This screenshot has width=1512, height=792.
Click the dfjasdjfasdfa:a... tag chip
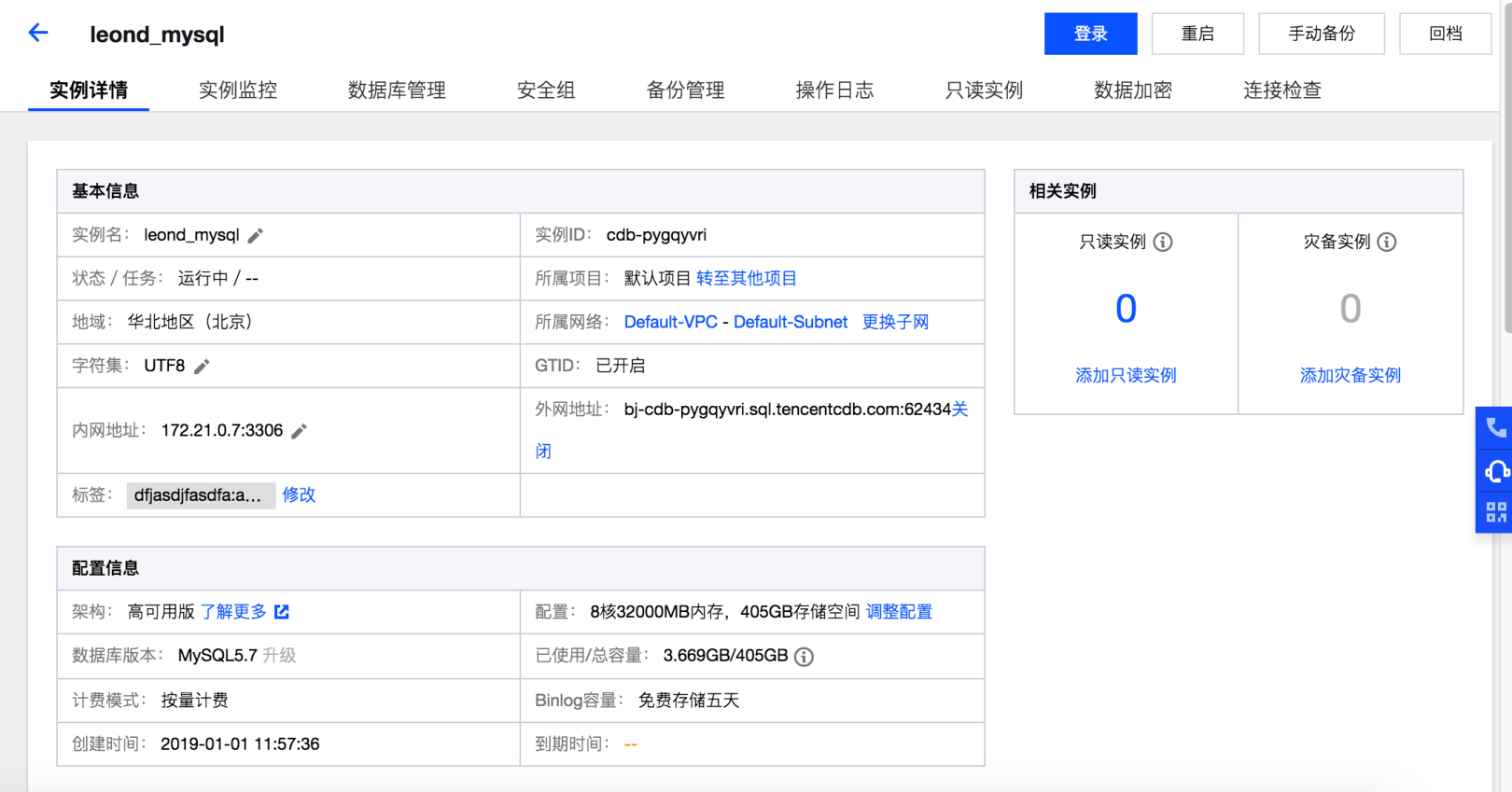click(x=201, y=495)
